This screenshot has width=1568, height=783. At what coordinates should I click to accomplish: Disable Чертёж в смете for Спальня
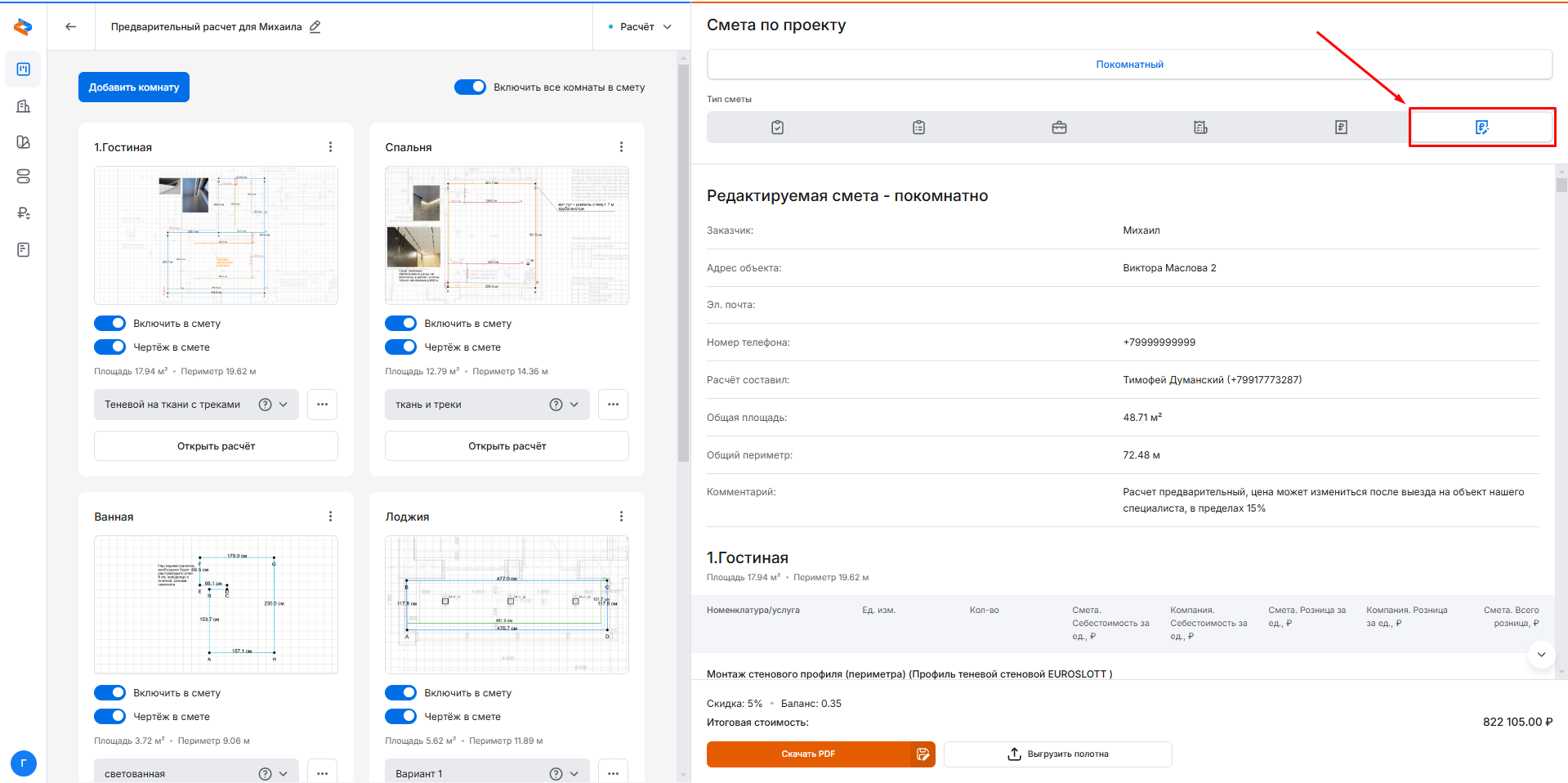click(x=400, y=347)
